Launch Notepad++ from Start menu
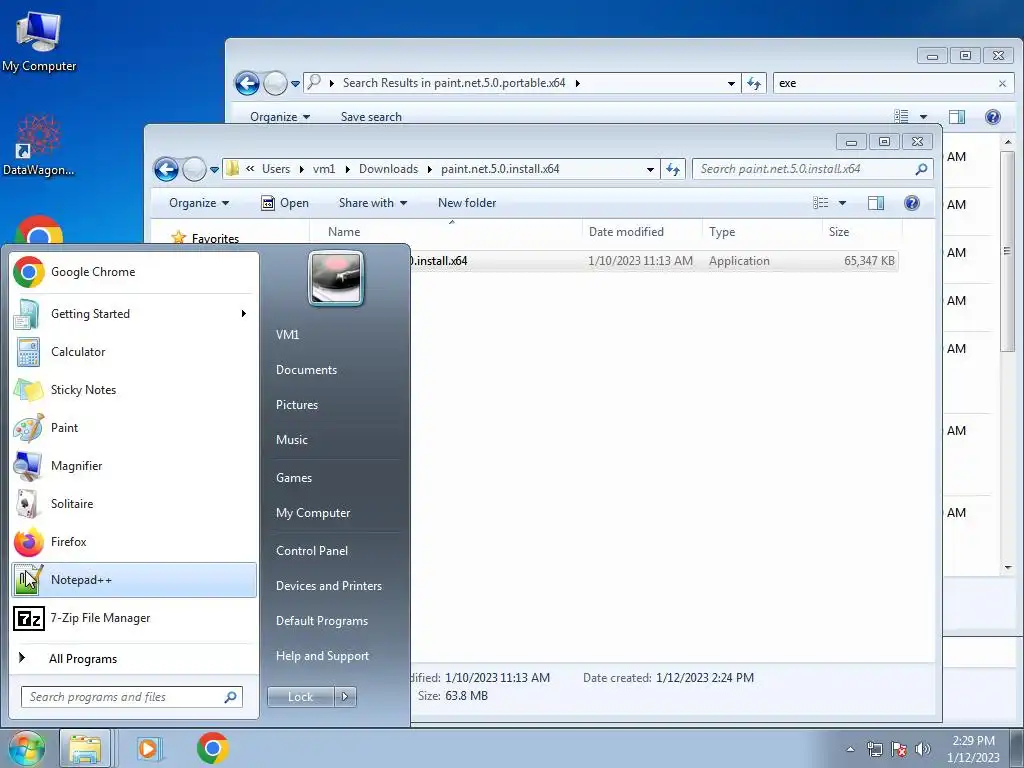 (134, 580)
